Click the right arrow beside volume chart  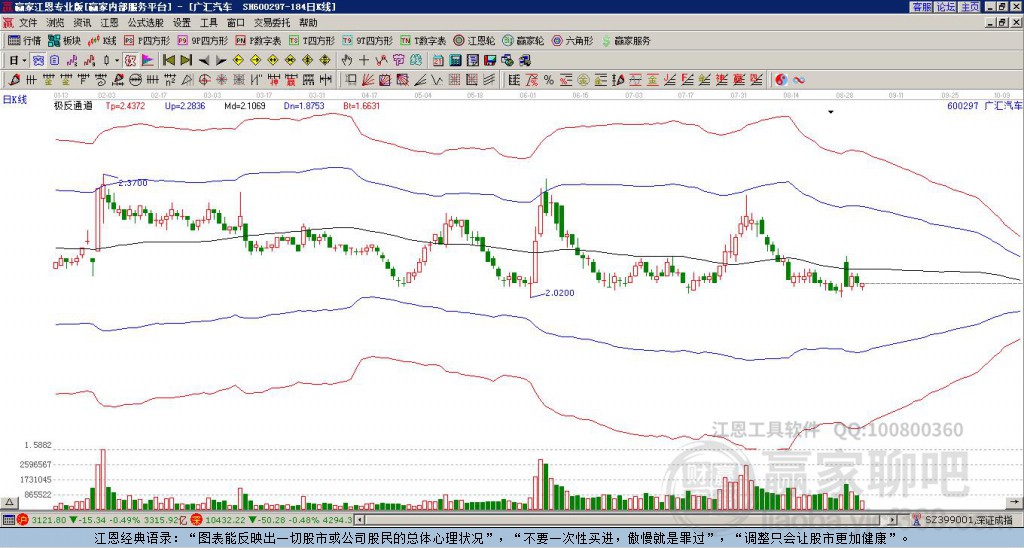(1015, 502)
